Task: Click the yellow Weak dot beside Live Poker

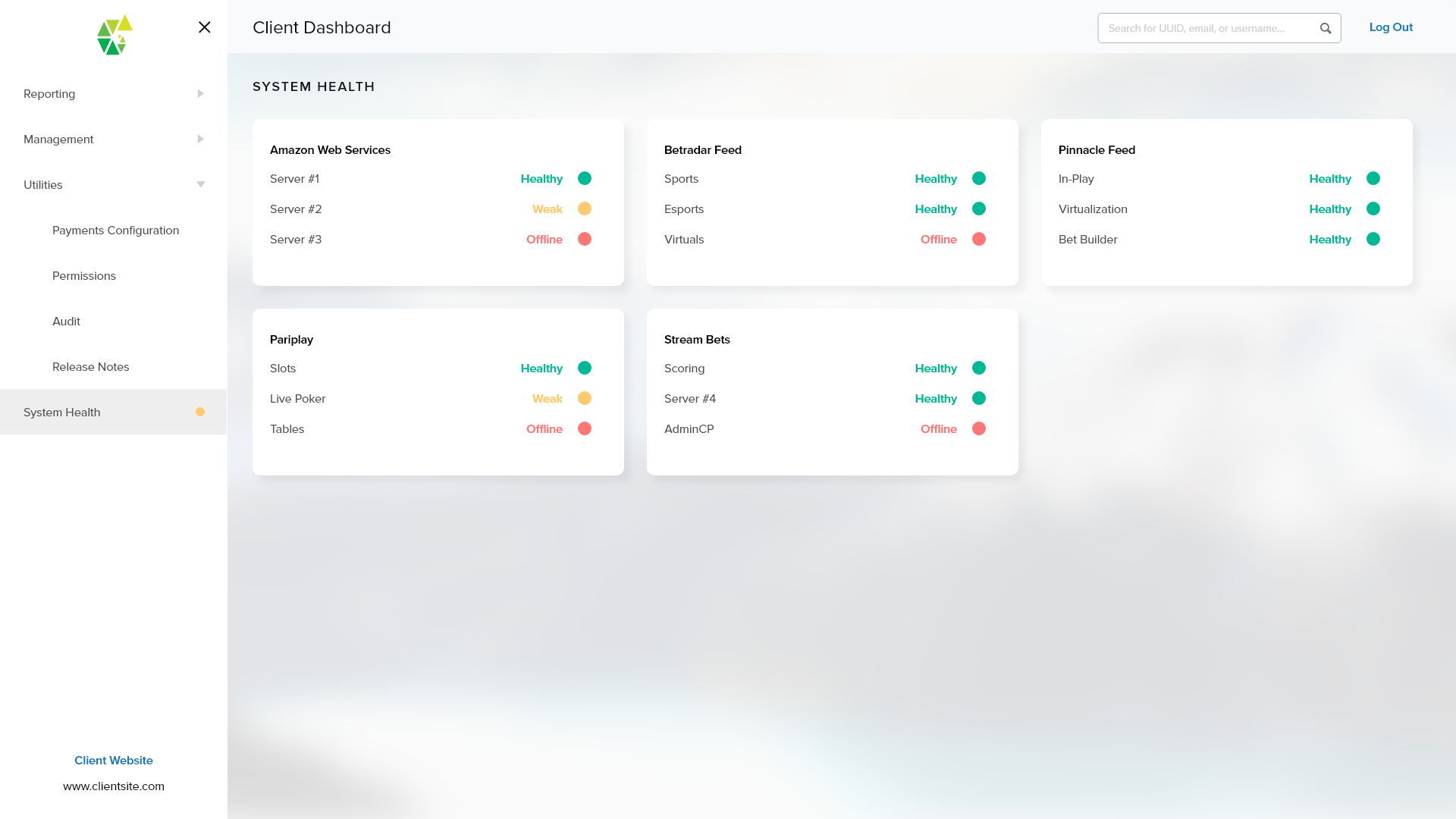Action: 585,398
